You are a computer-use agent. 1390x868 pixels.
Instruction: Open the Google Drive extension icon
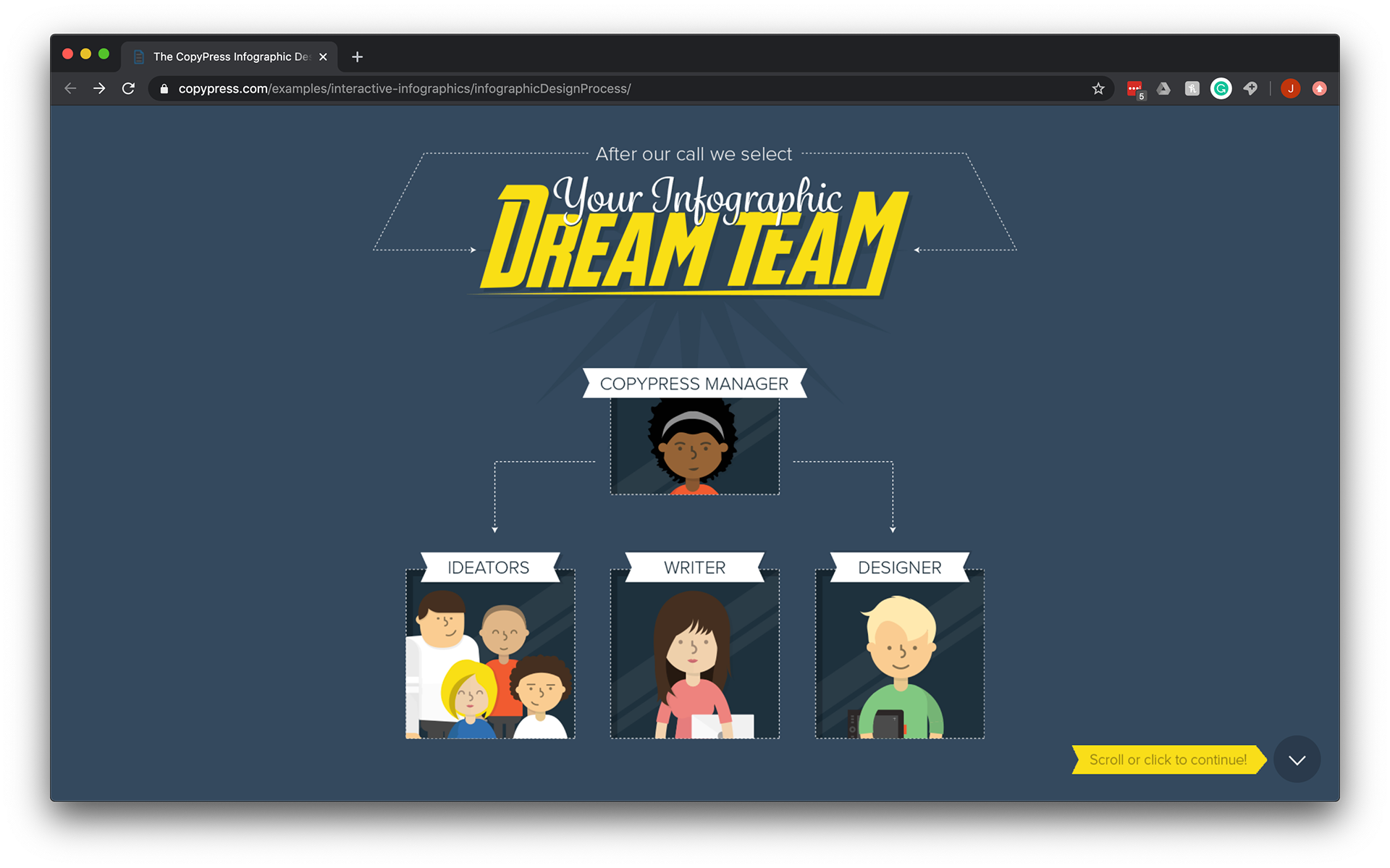click(1163, 88)
